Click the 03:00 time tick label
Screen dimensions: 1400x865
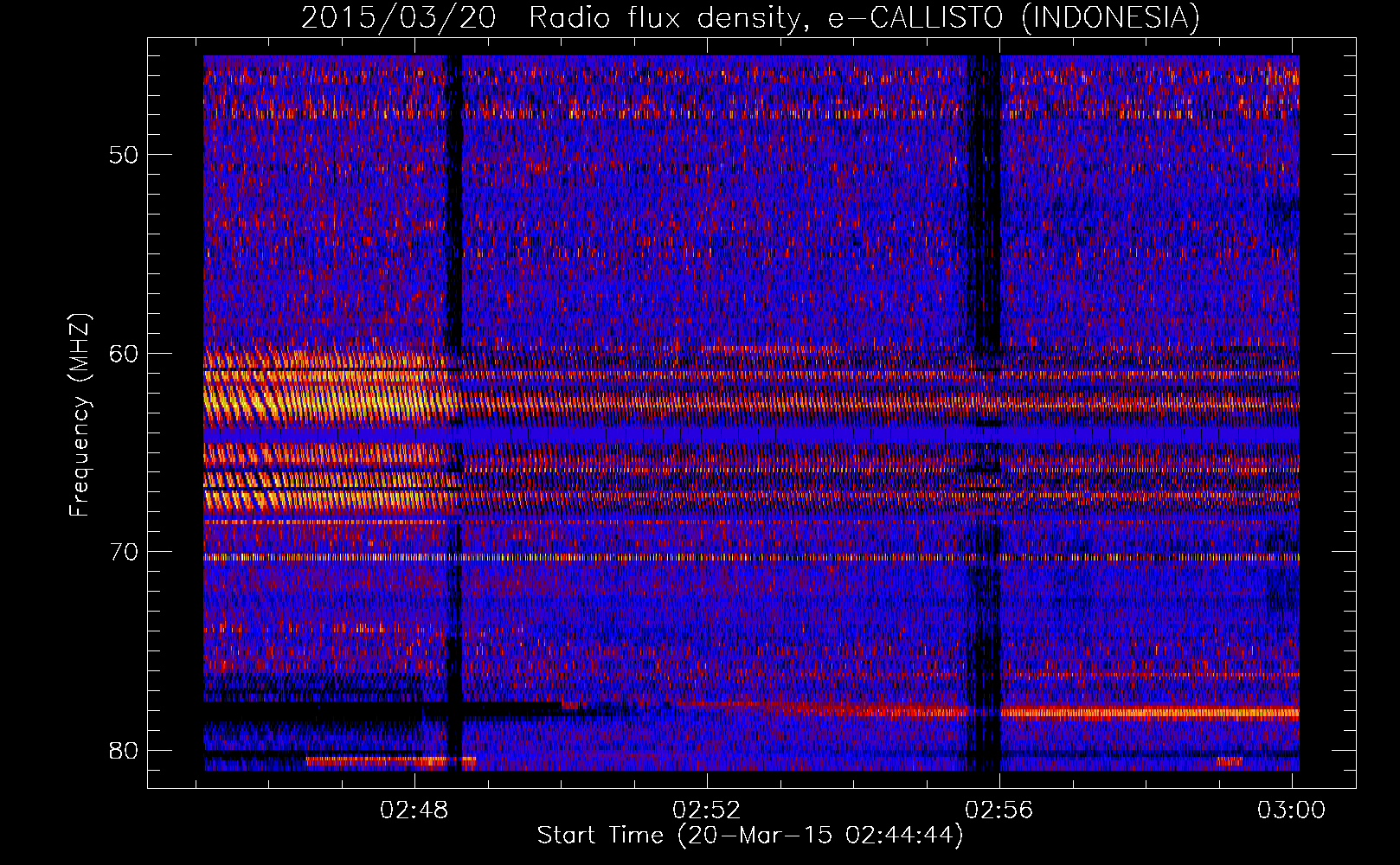pos(1291,810)
